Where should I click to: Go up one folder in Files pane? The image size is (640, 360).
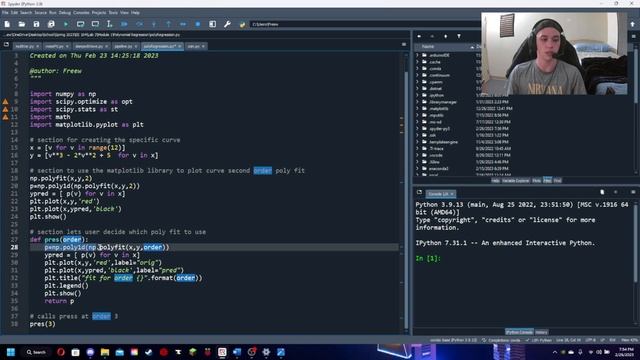[x=445, y=36]
